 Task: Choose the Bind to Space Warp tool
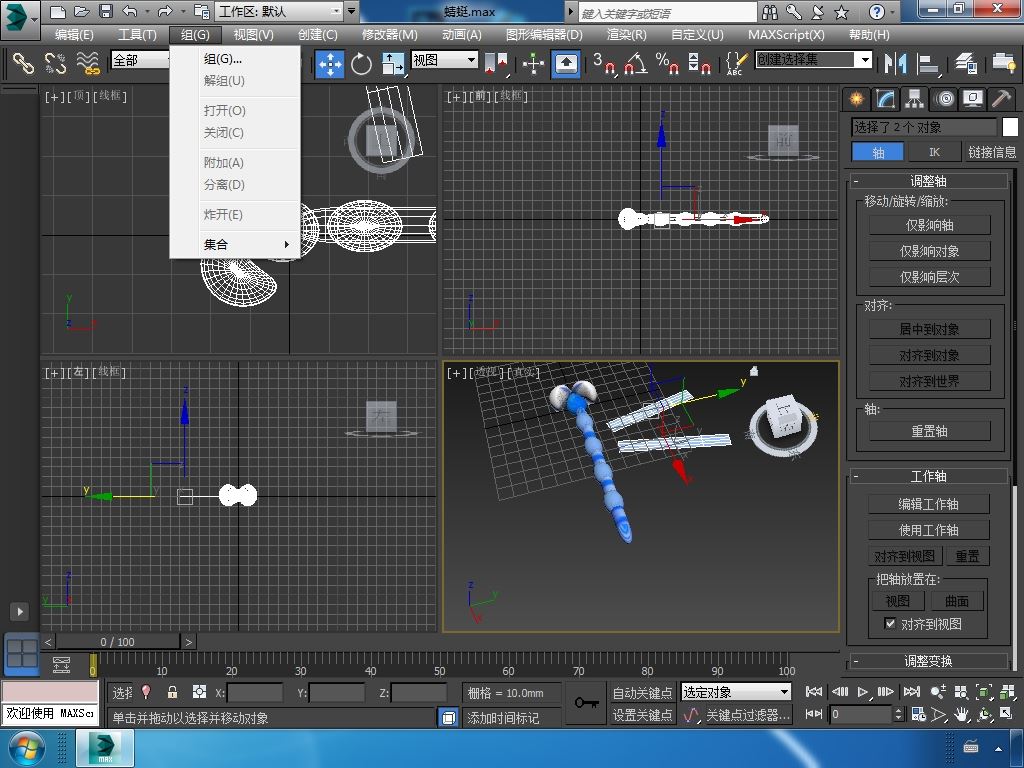click(88, 63)
